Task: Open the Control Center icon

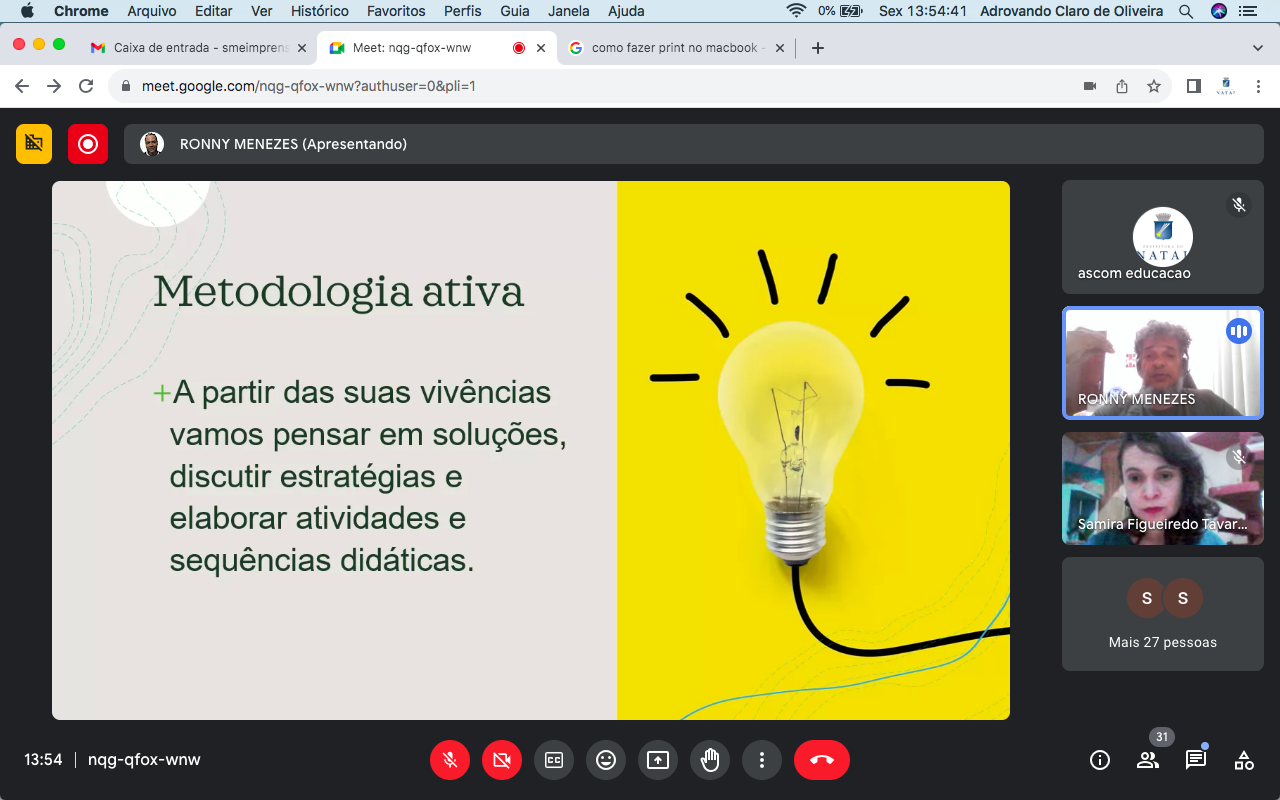Action: point(1250,11)
